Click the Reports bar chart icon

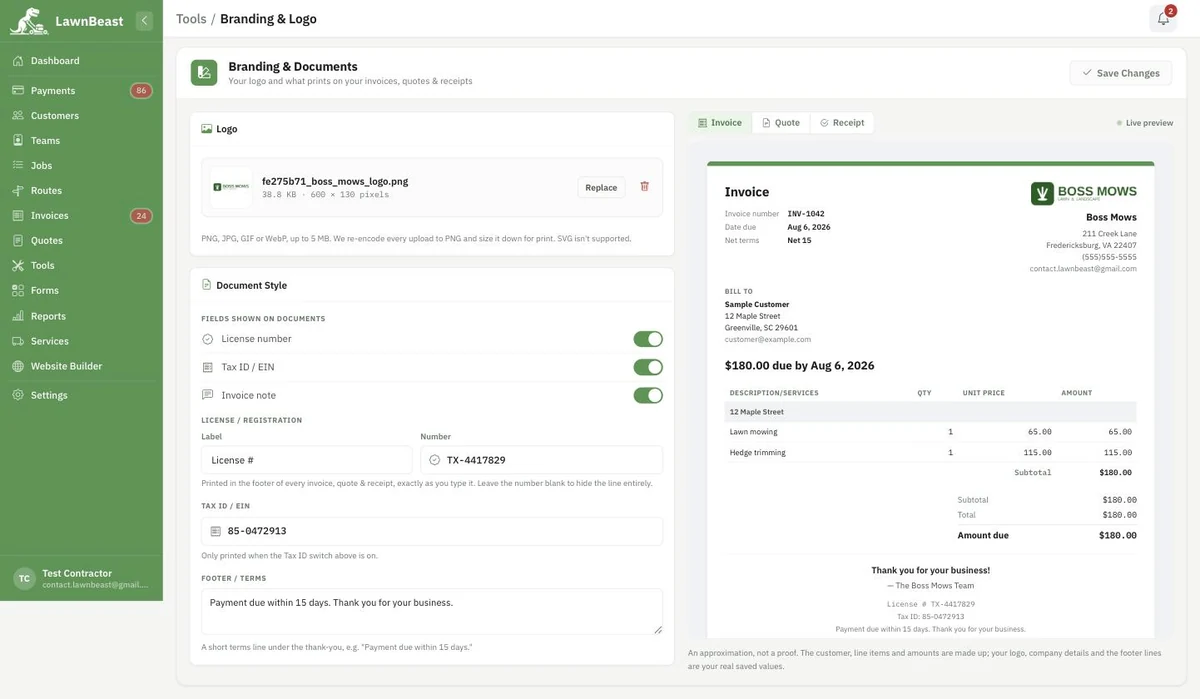(x=18, y=316)
